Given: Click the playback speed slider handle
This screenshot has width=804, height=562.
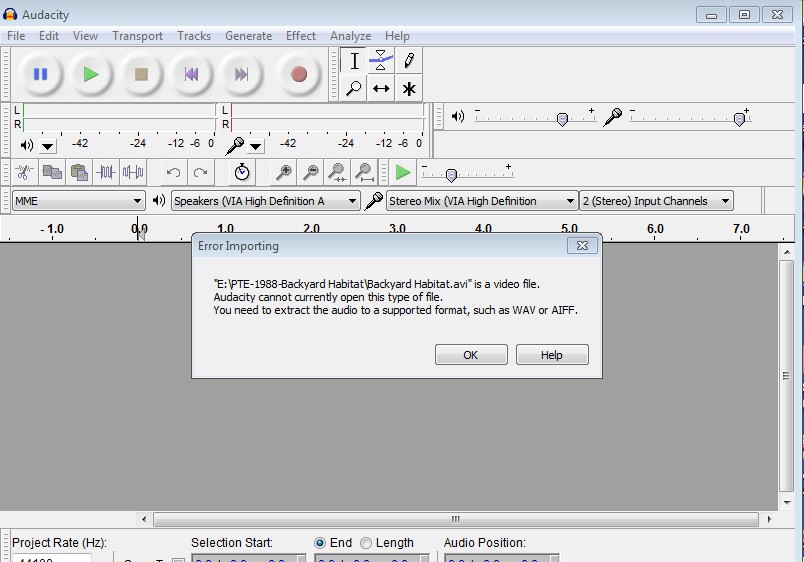Looking at the screenshot, I should 451,176.
